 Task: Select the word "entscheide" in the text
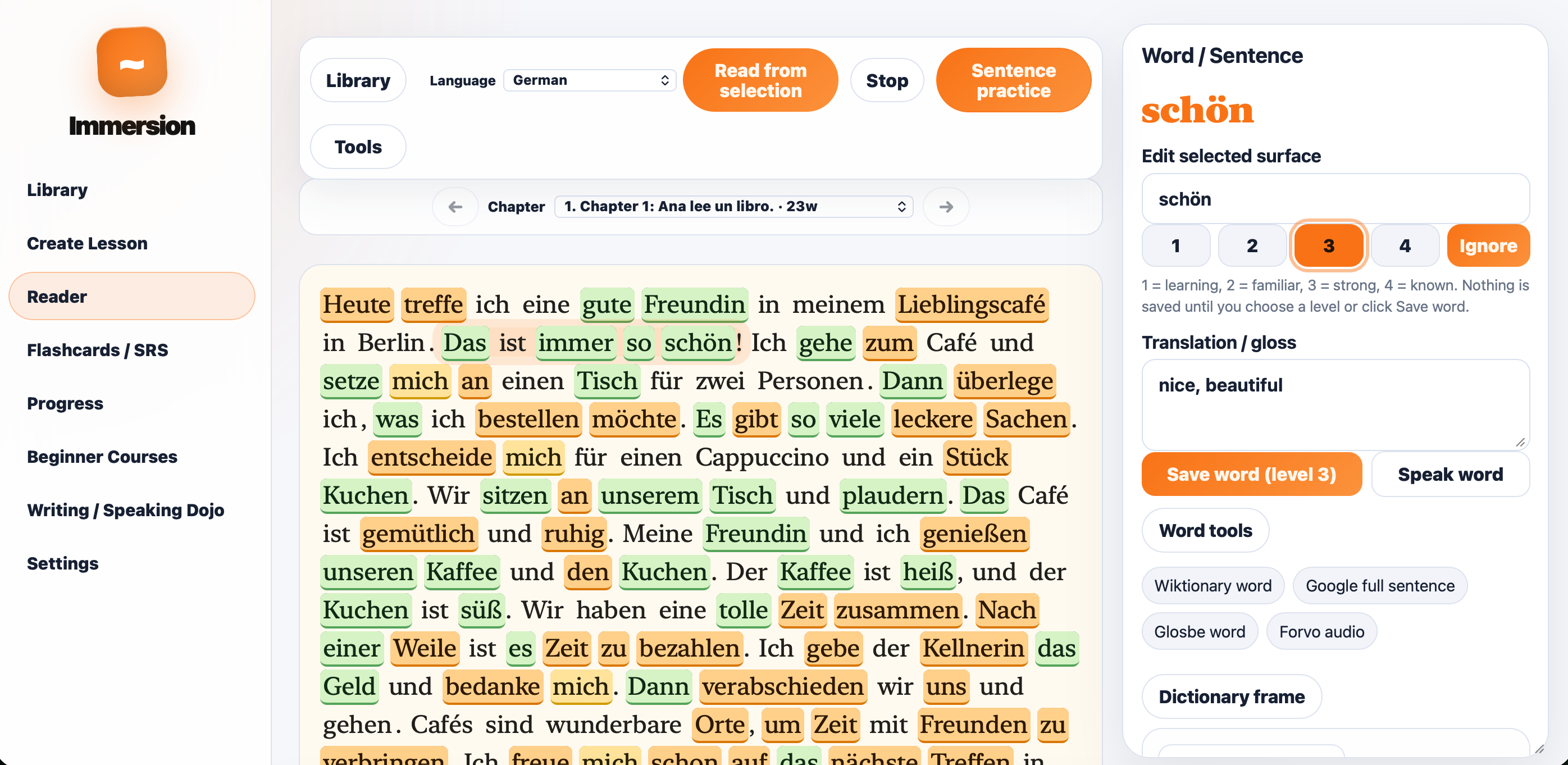(x=431, y=458)
